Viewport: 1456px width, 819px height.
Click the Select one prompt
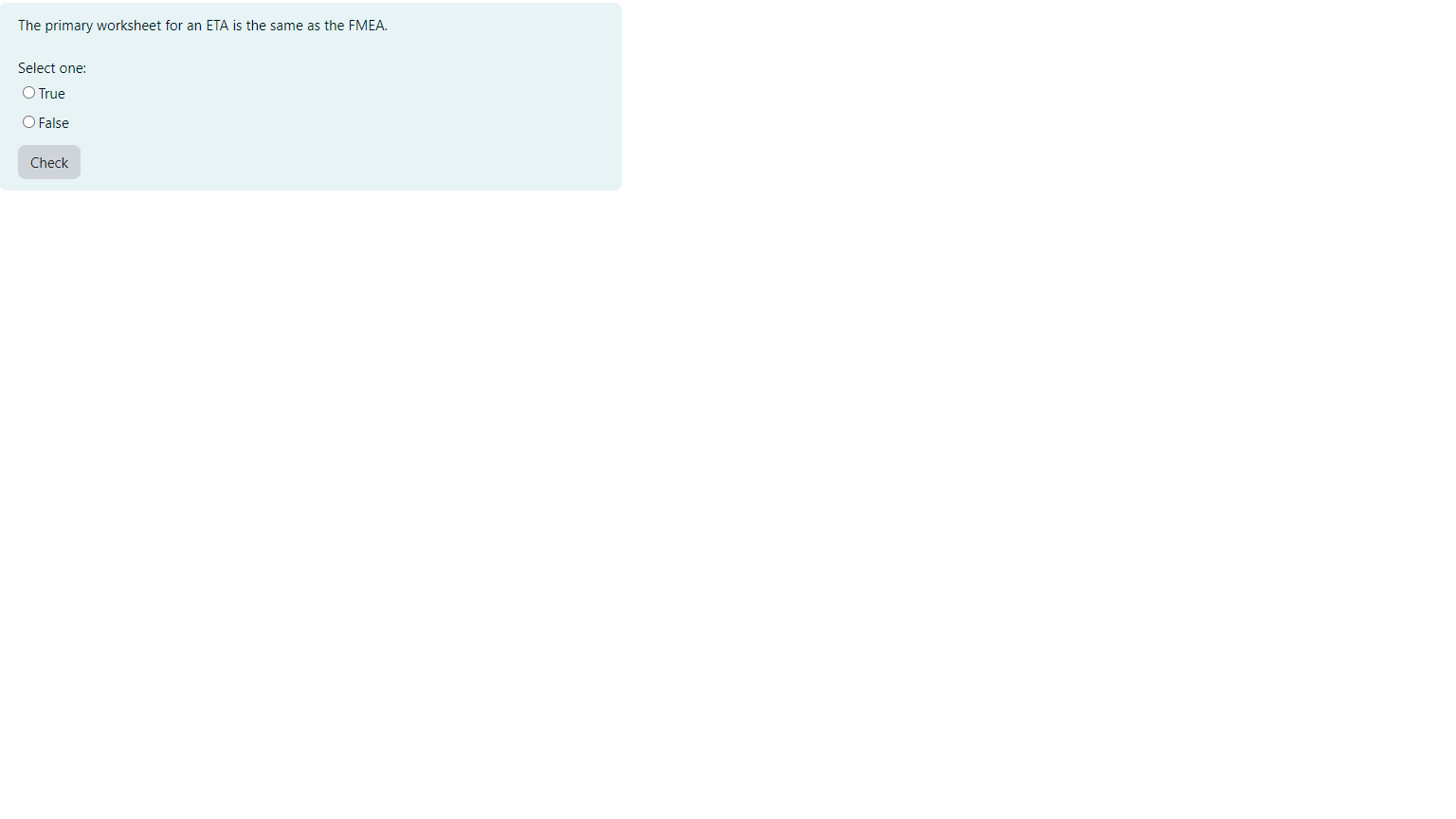pyautogui.click(x=51, y=67)
